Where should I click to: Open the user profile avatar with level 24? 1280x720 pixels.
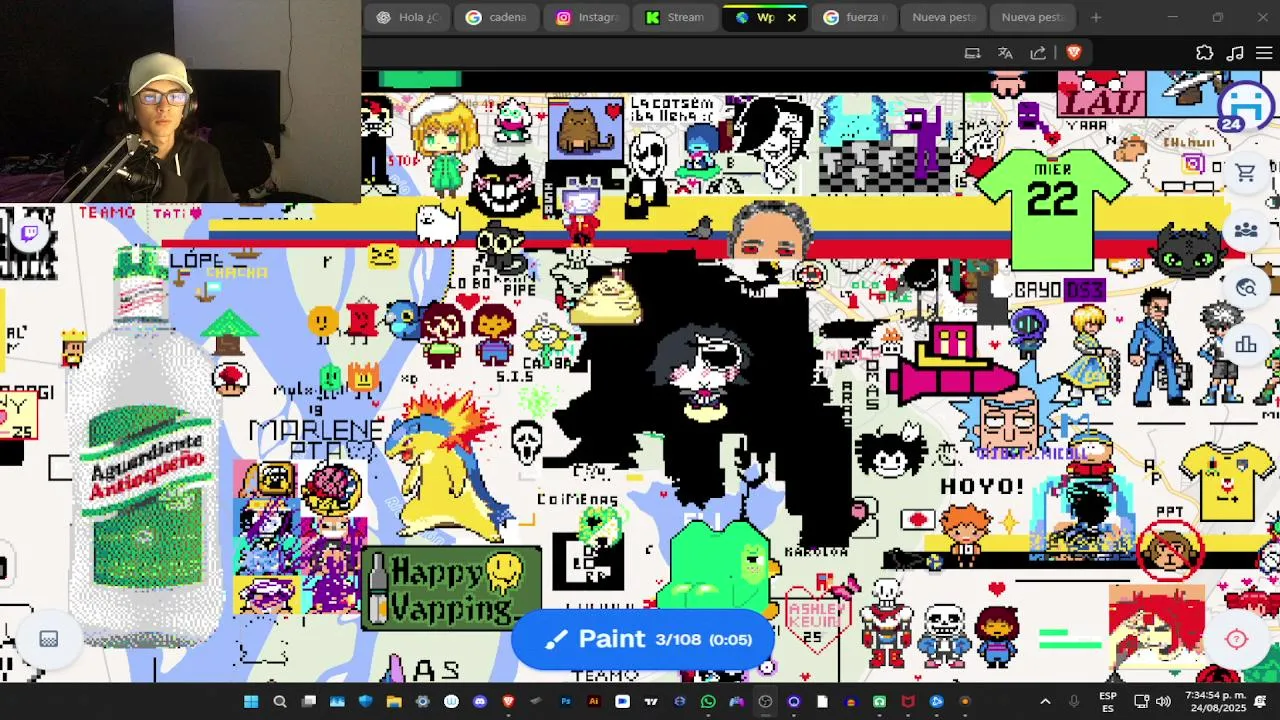1245,104
